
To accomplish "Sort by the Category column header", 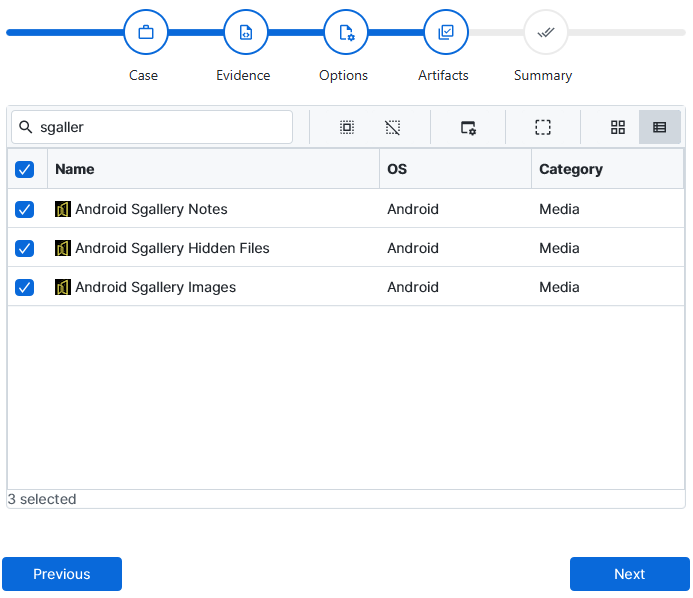I will (x=608, y=169).
